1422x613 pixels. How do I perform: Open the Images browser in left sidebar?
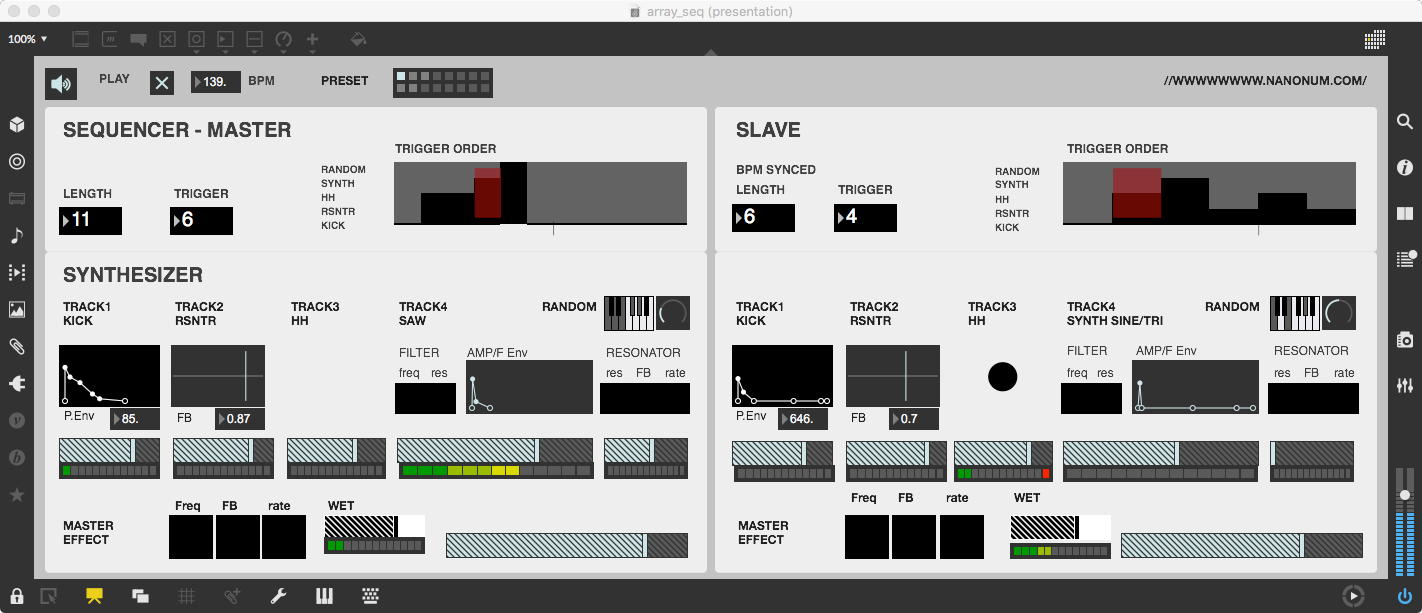pos(17,309)
